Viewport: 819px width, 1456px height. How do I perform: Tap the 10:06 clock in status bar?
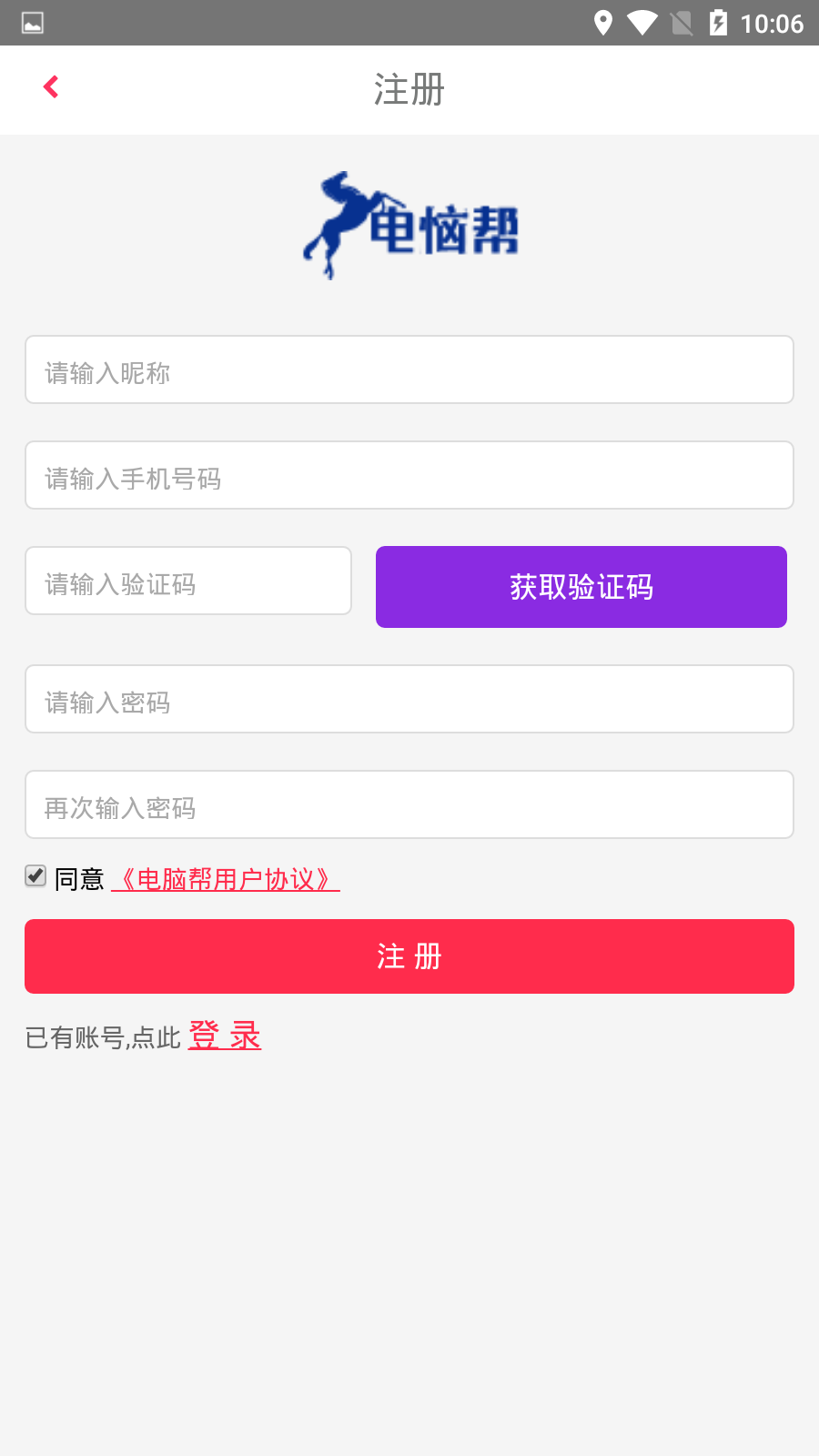772,24
